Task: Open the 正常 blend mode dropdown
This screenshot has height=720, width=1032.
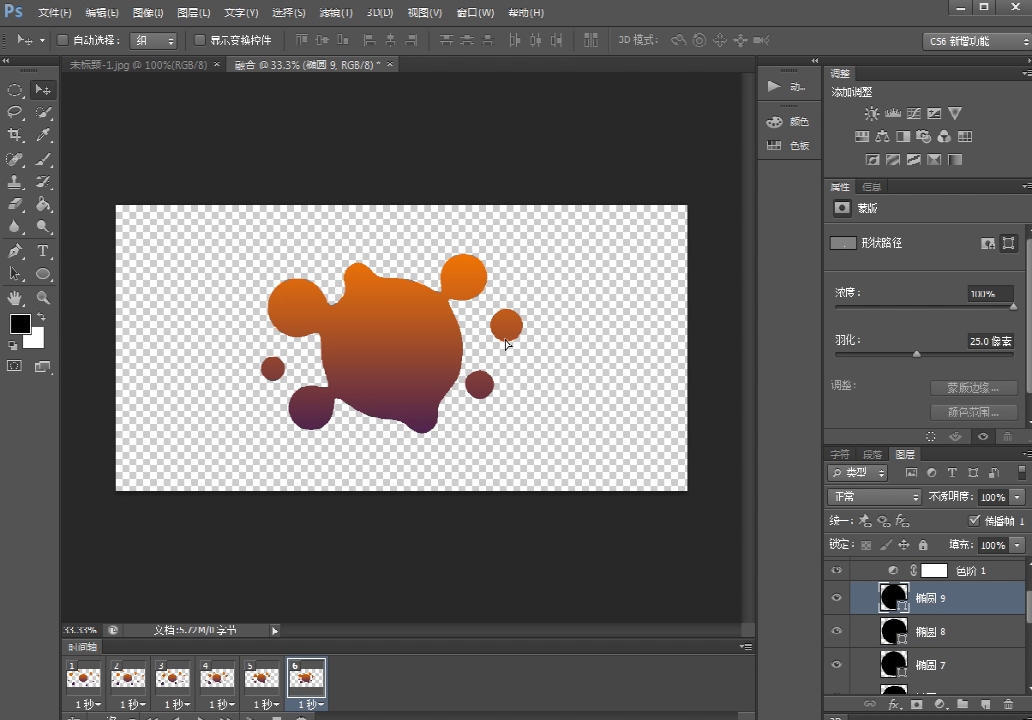Action: (874, 497)
